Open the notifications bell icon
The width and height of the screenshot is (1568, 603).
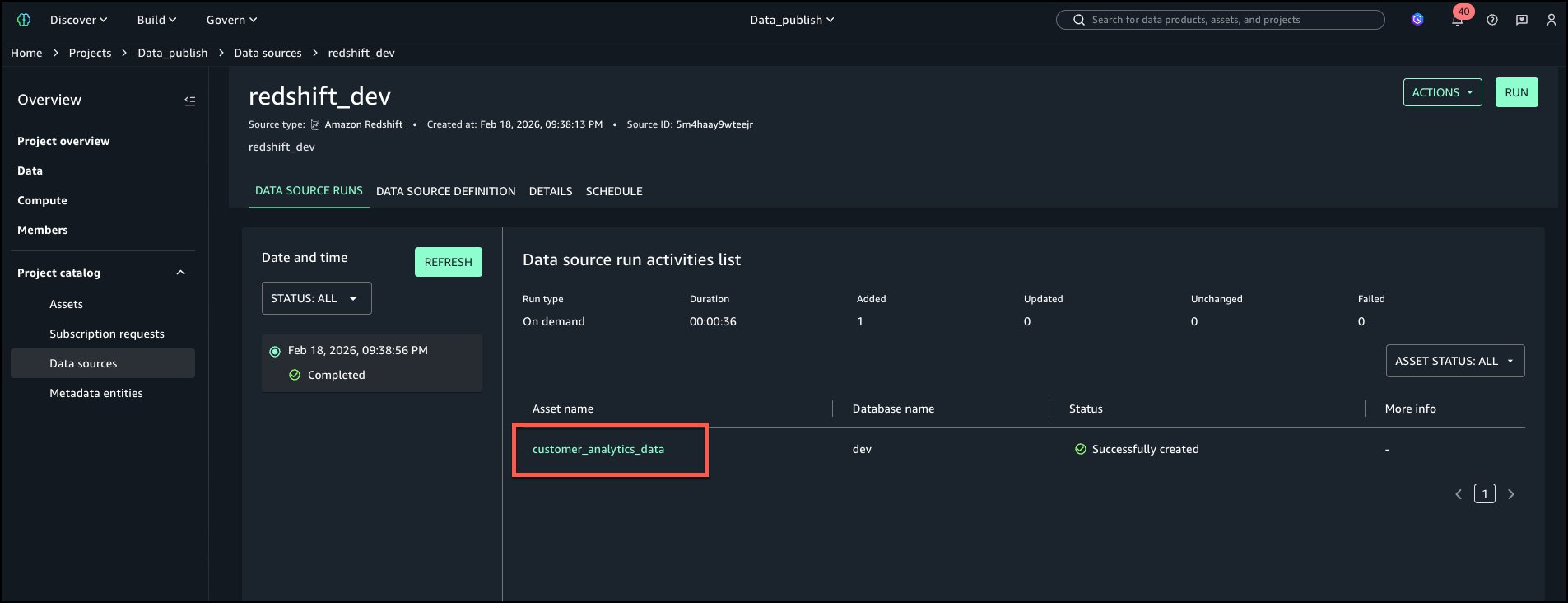pyautogui.click(x=1458, y=21)
